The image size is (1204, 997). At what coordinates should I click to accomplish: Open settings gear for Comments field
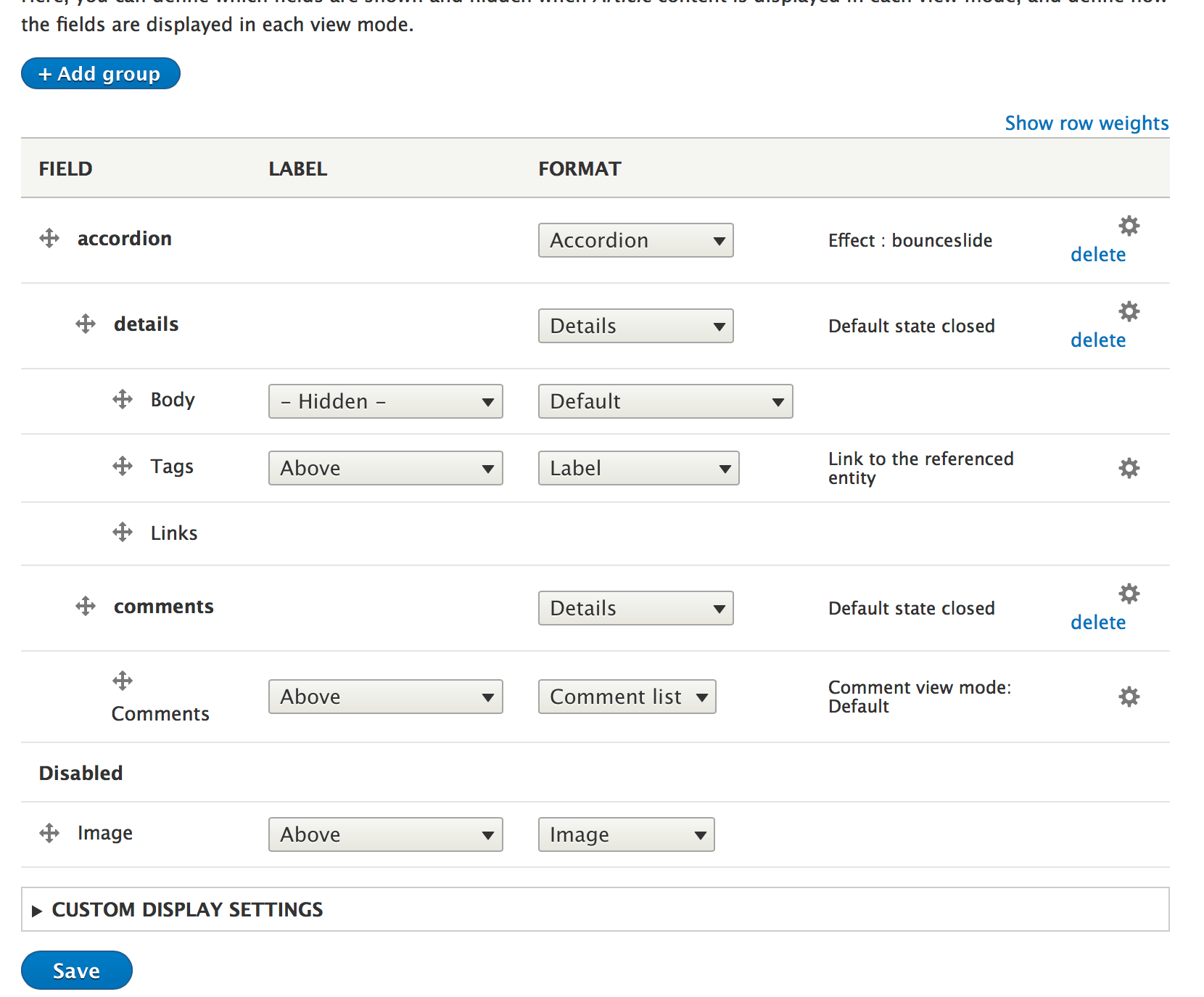tap(1129, 696)
